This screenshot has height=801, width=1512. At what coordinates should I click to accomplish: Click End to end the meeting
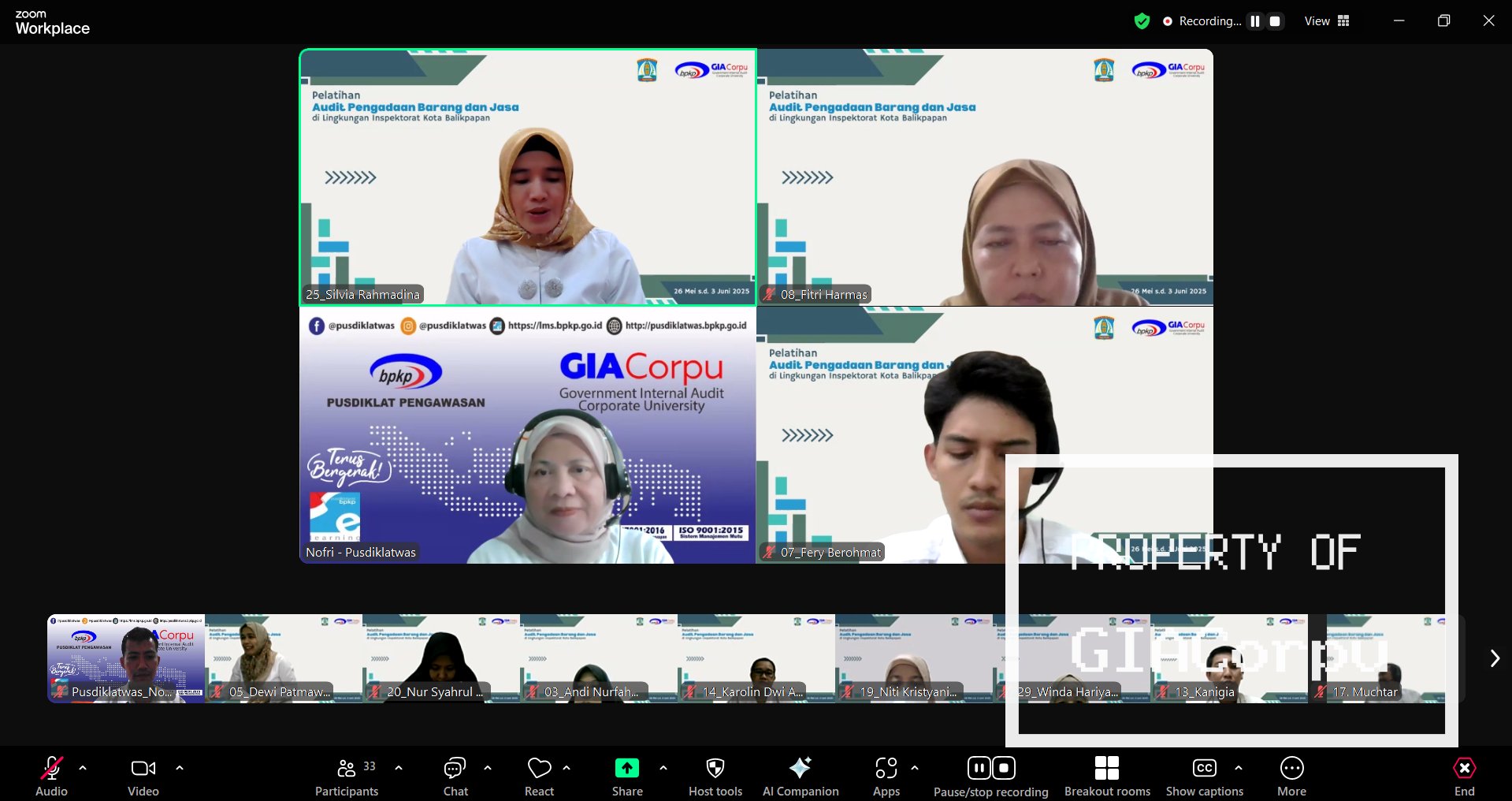click(1464, 777)
